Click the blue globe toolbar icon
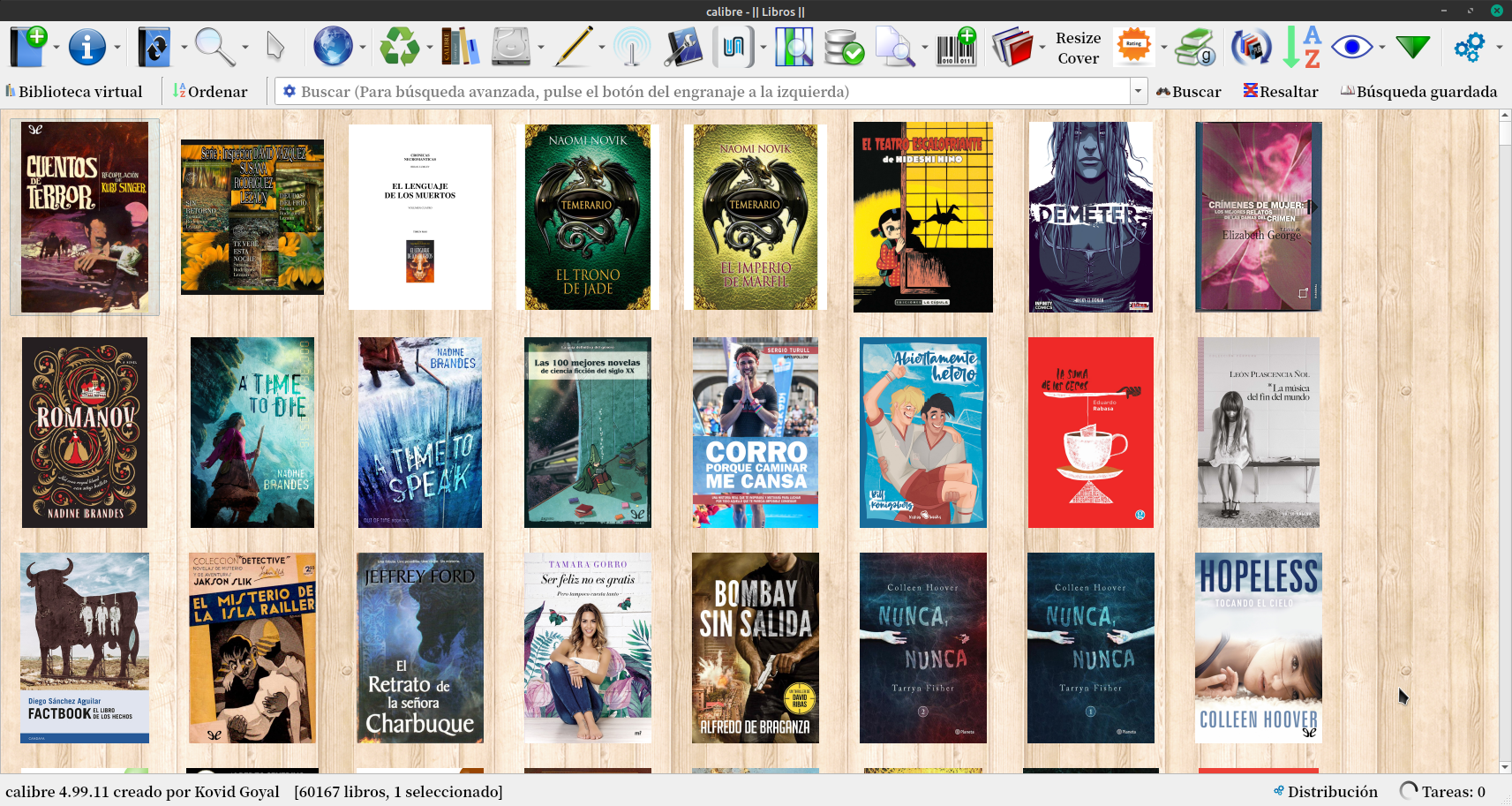This screenshot has width=1512, height=806. click(333, 47)
